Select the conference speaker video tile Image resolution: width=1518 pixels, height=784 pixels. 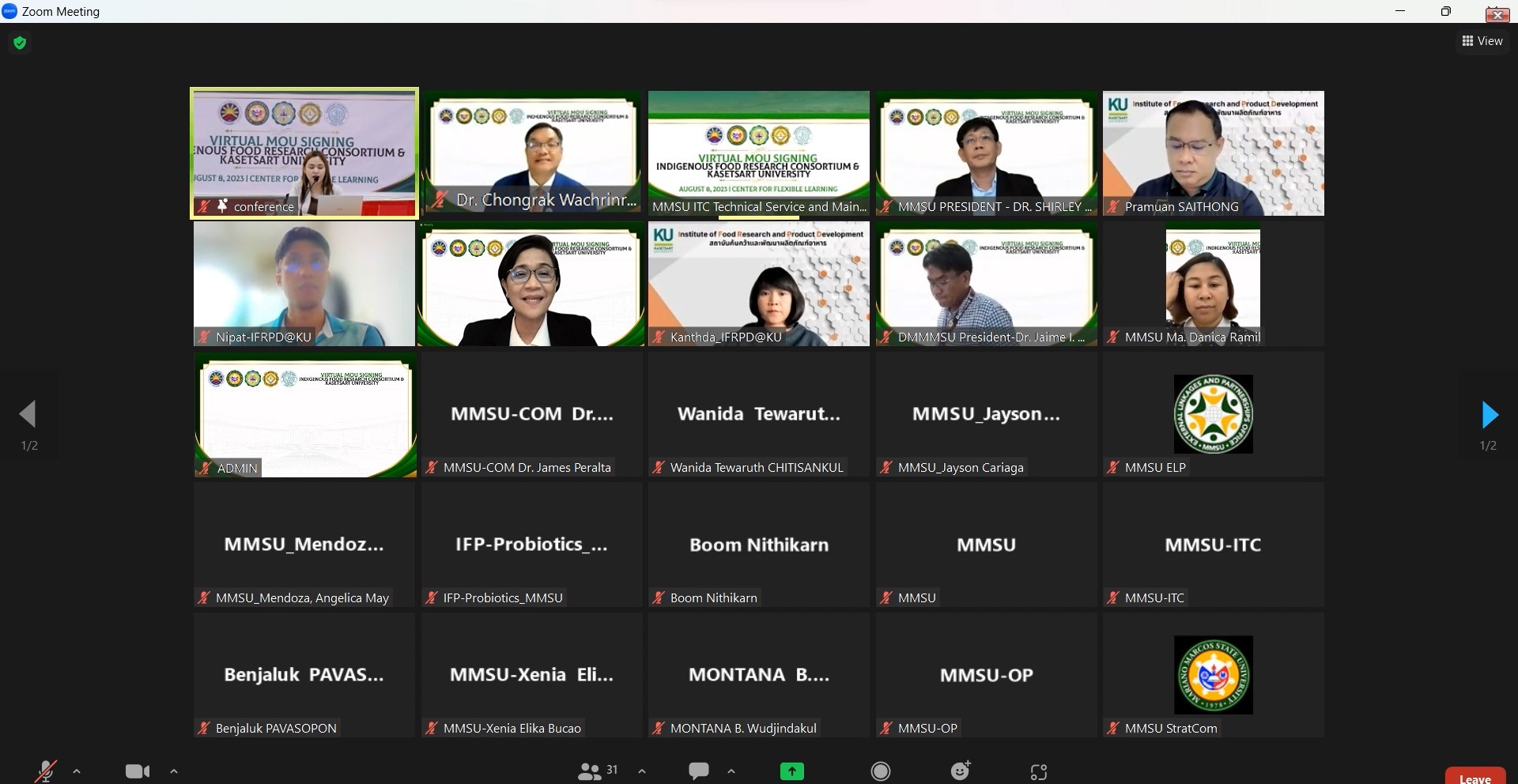pos(303,153)
